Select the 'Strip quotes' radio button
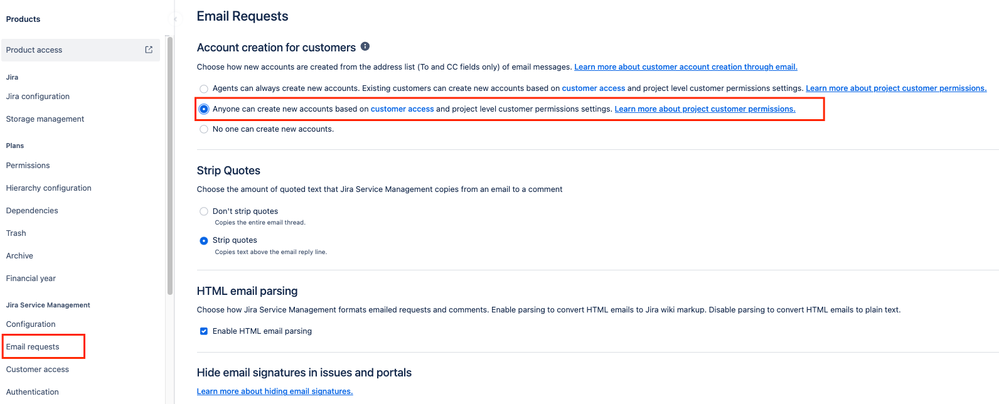Screen dimensions: 999x404 coord(204,240)
